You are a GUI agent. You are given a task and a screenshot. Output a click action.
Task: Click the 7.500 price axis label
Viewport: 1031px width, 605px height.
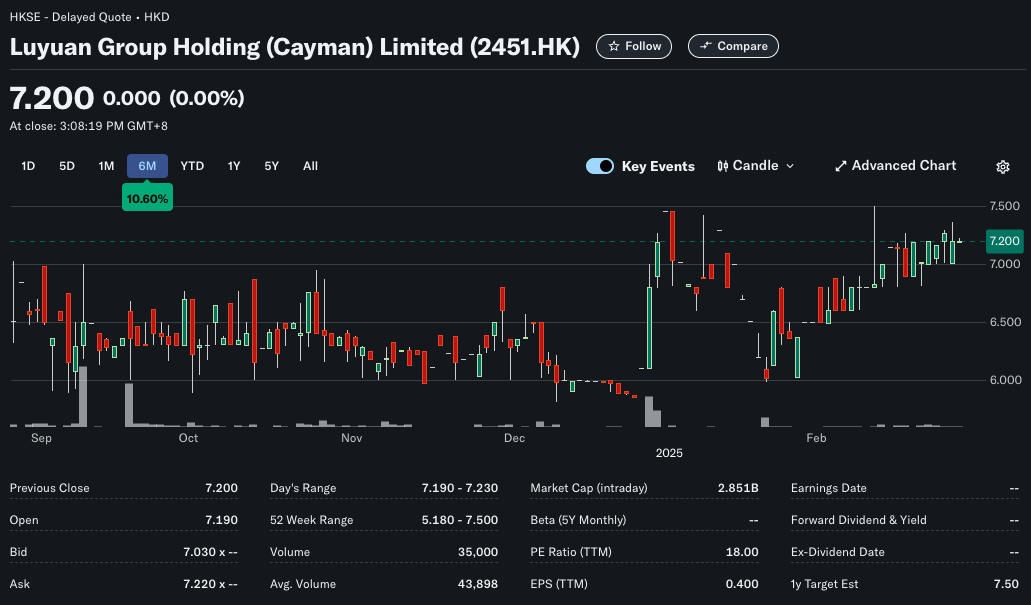tap(1005, 206)
